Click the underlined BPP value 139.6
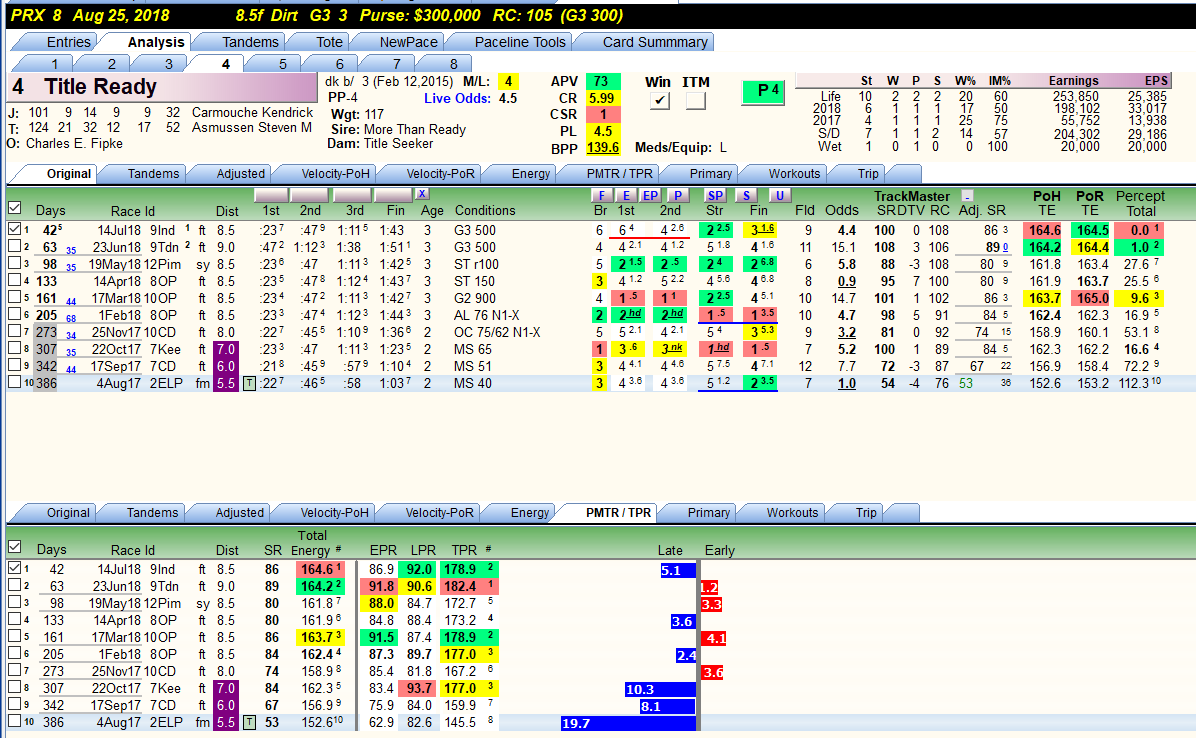 [603, 148]
